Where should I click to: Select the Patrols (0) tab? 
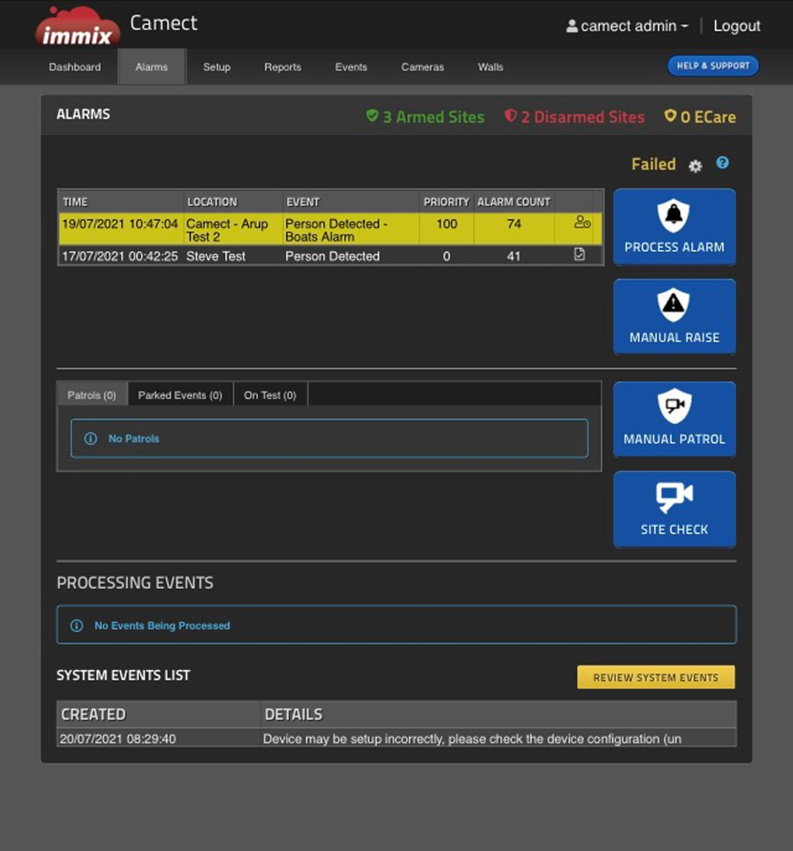pyautogui.click(x=92, y=395)
